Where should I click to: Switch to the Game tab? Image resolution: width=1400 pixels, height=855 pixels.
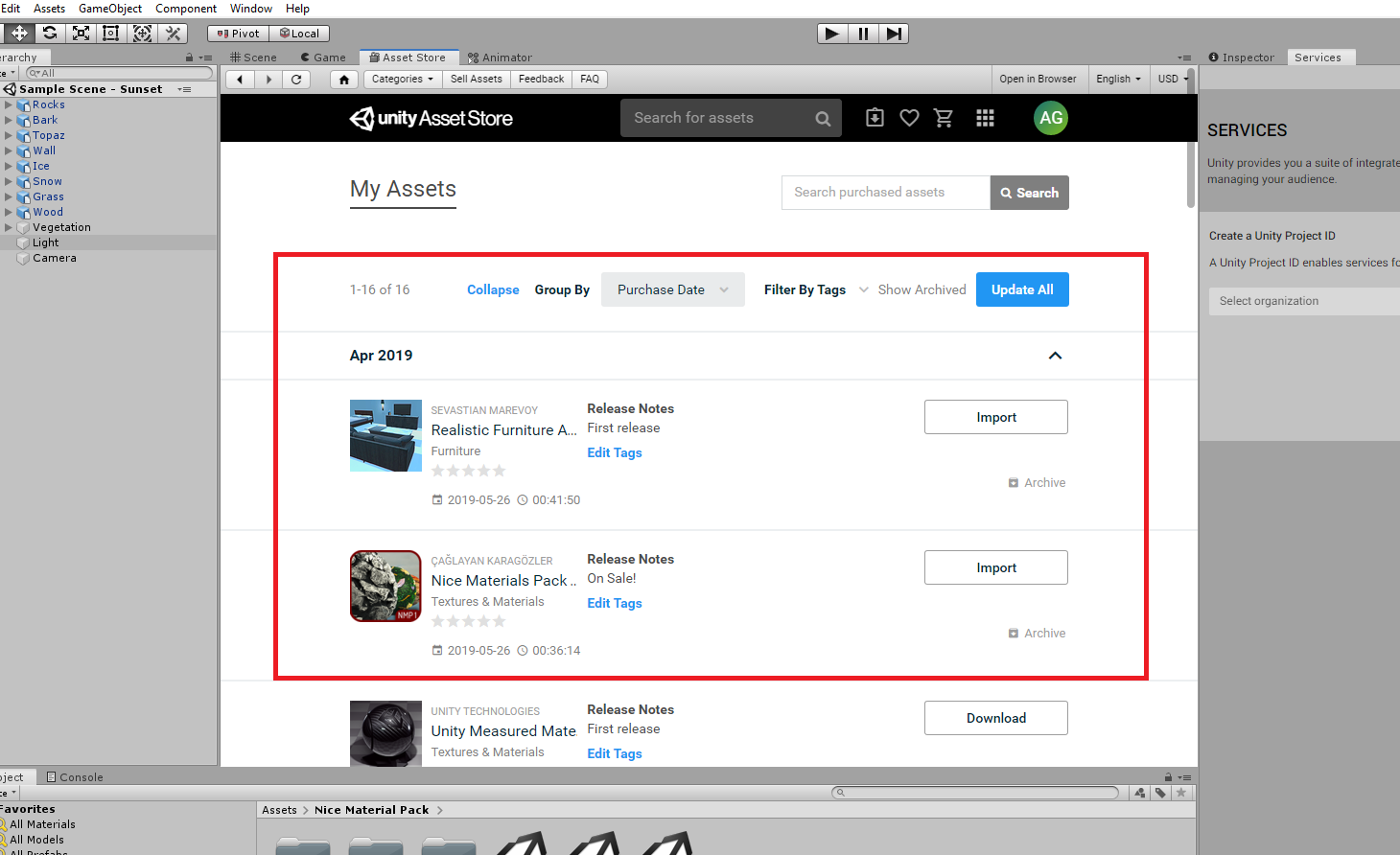[x=322, y=58]
